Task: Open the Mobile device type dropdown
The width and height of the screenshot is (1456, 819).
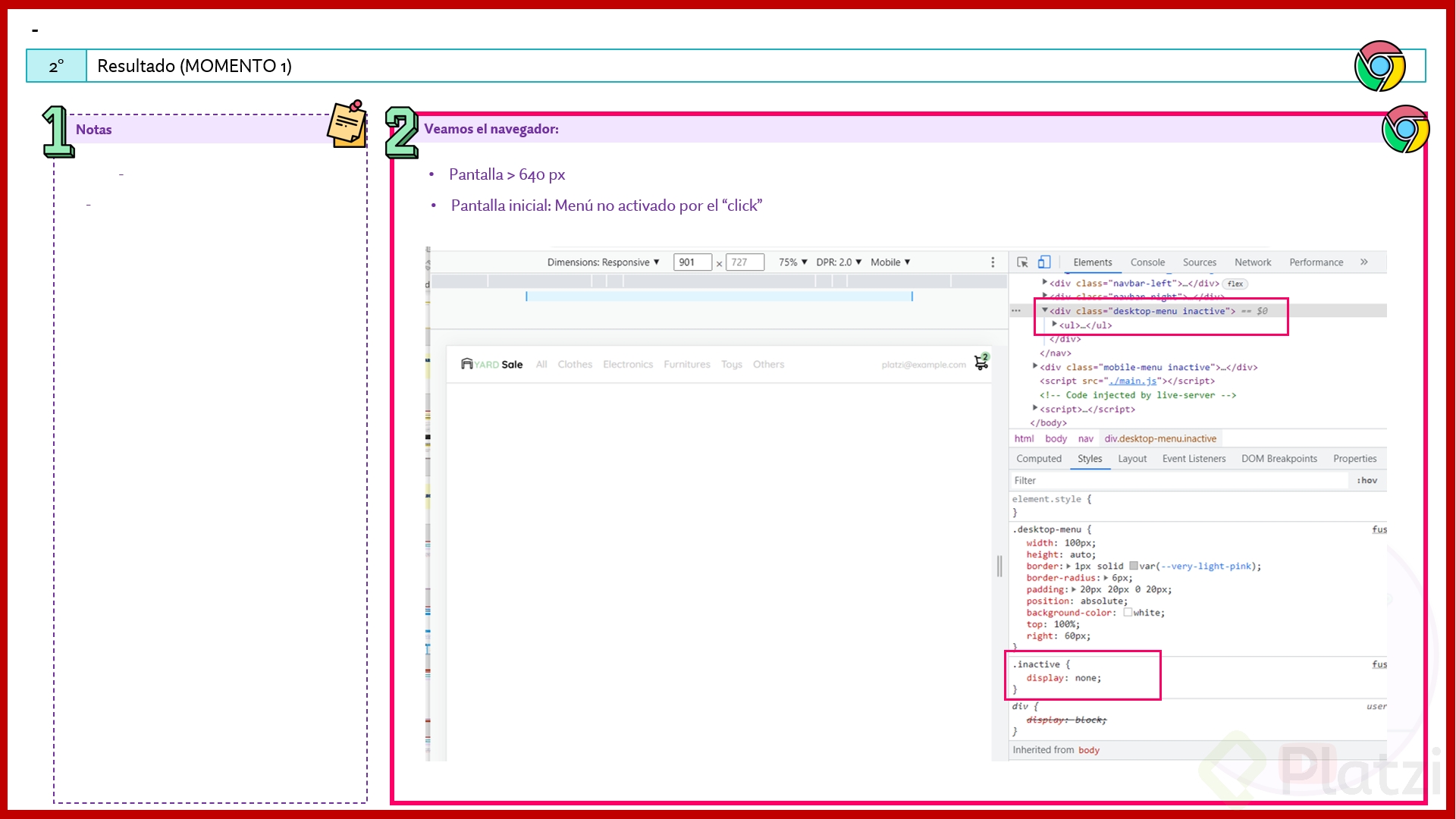Action: pos(890,262)
